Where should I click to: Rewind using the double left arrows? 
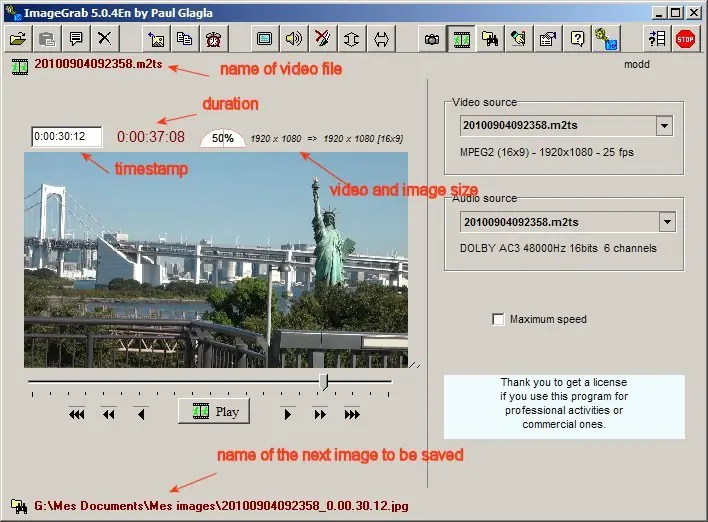tap(108, 414)
